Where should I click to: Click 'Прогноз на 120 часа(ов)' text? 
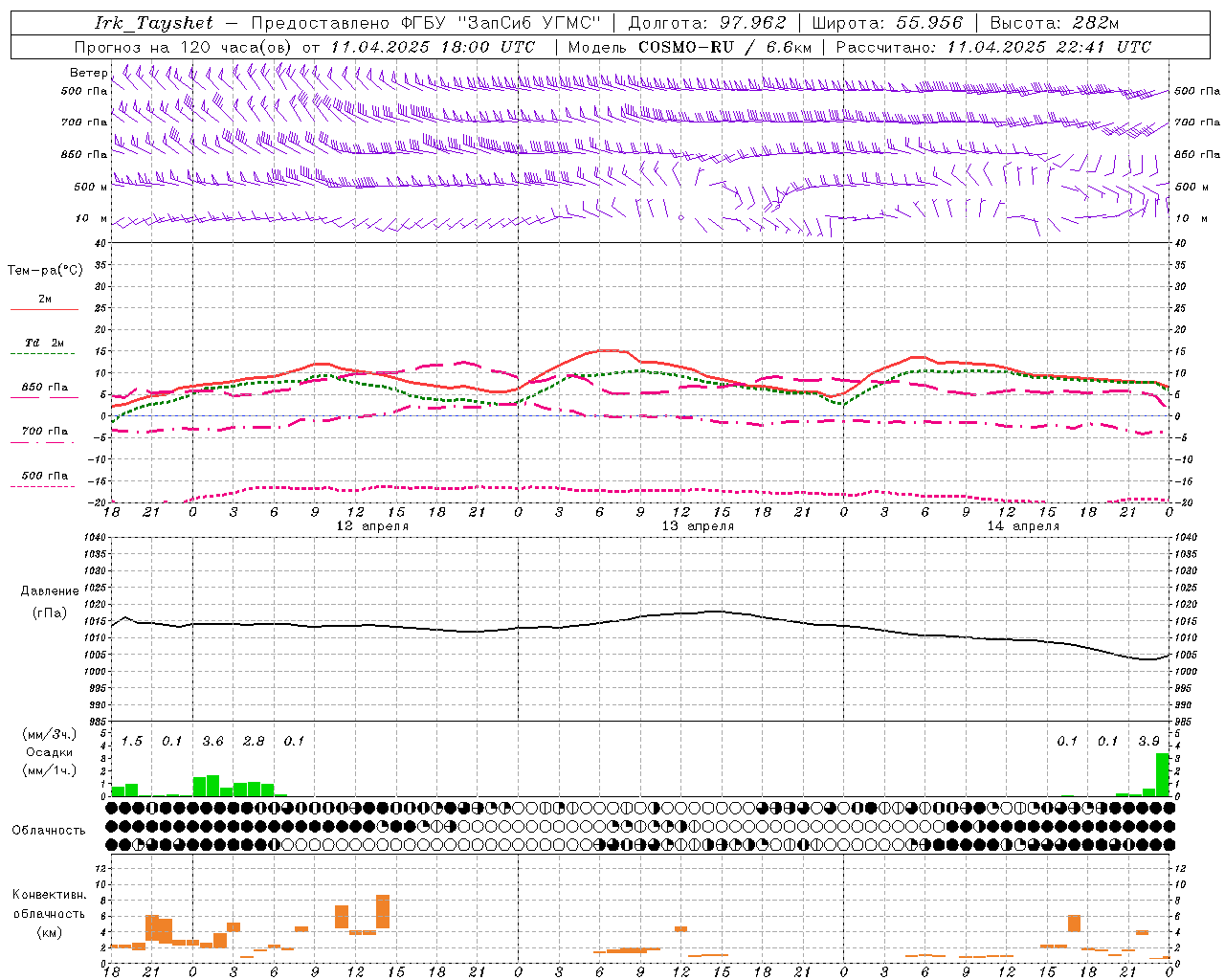point(184,47)
